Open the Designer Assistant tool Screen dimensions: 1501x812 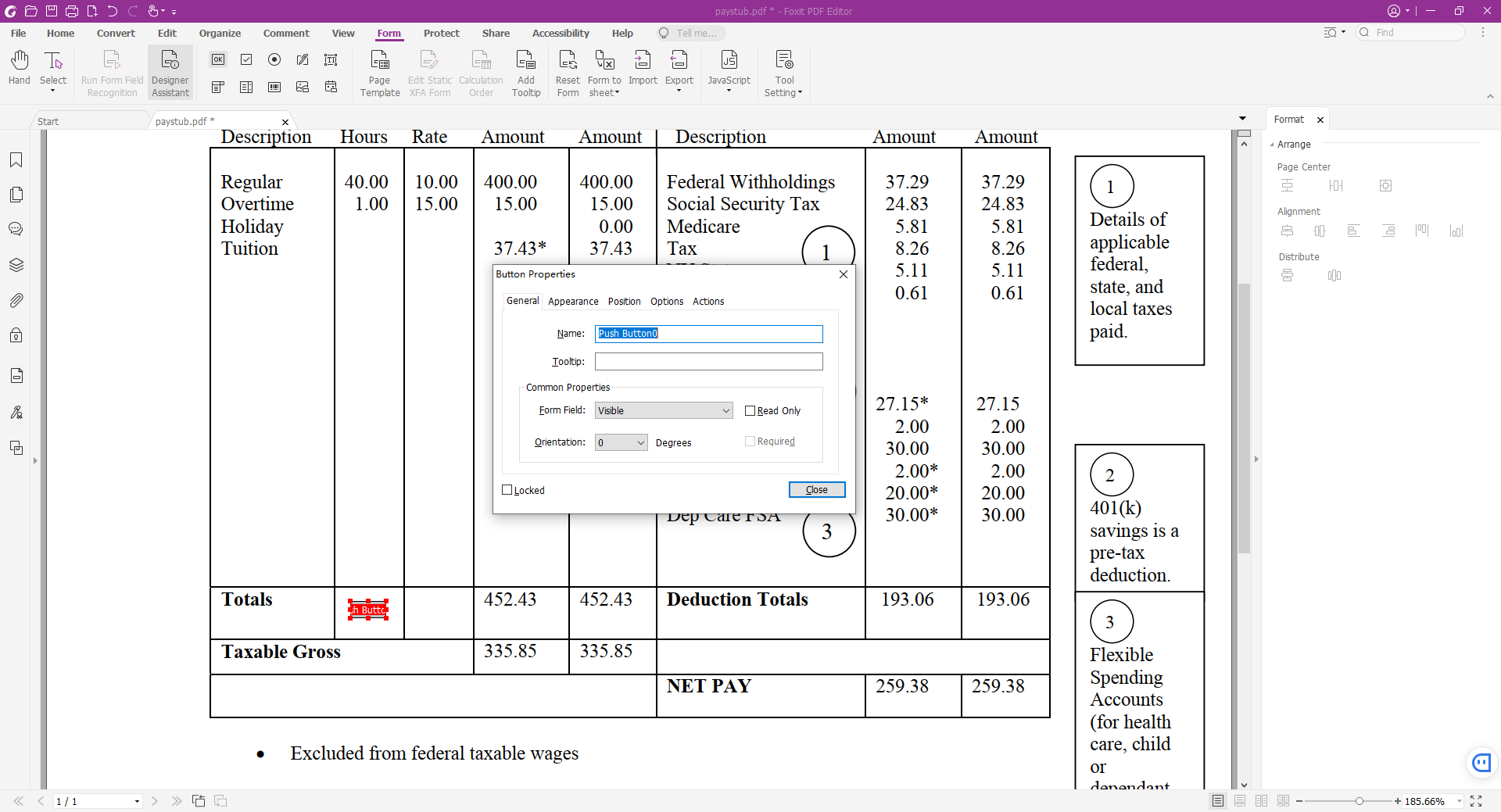(170, 73)
